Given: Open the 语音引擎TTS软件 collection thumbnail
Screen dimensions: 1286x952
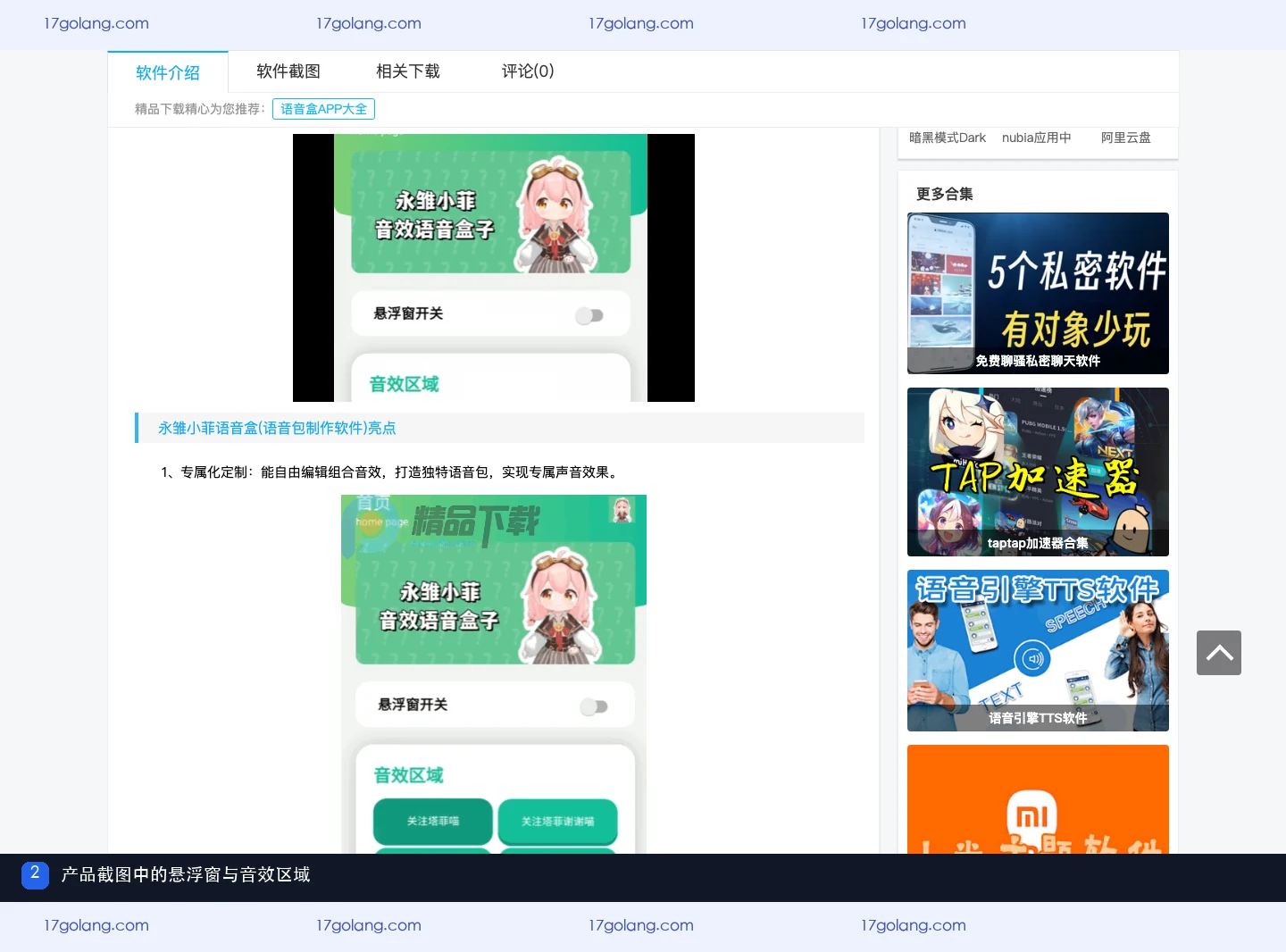Looking at the screenshot, I should pos(1038,650).
